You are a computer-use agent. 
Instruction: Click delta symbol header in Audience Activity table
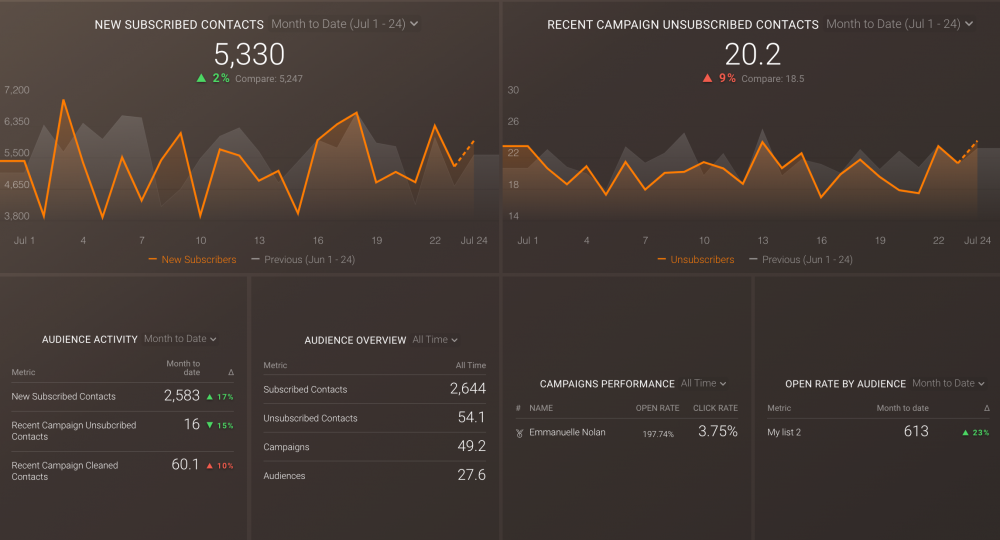(231, 372)
